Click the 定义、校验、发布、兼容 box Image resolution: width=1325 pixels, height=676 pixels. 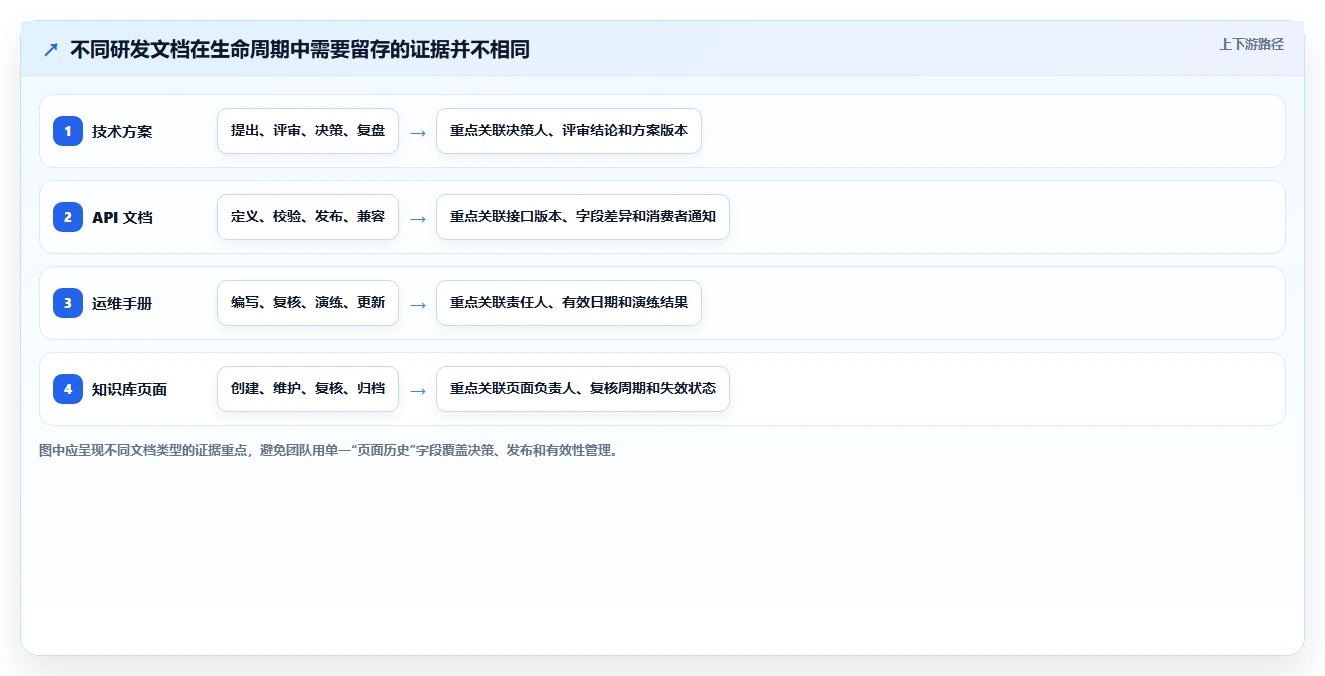308,217
